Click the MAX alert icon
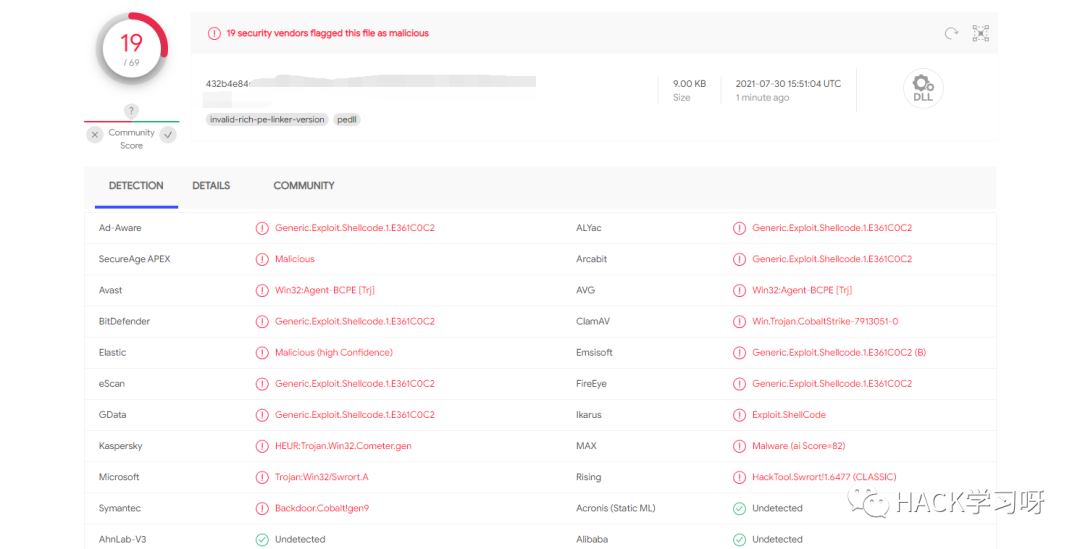 point(739,446)
